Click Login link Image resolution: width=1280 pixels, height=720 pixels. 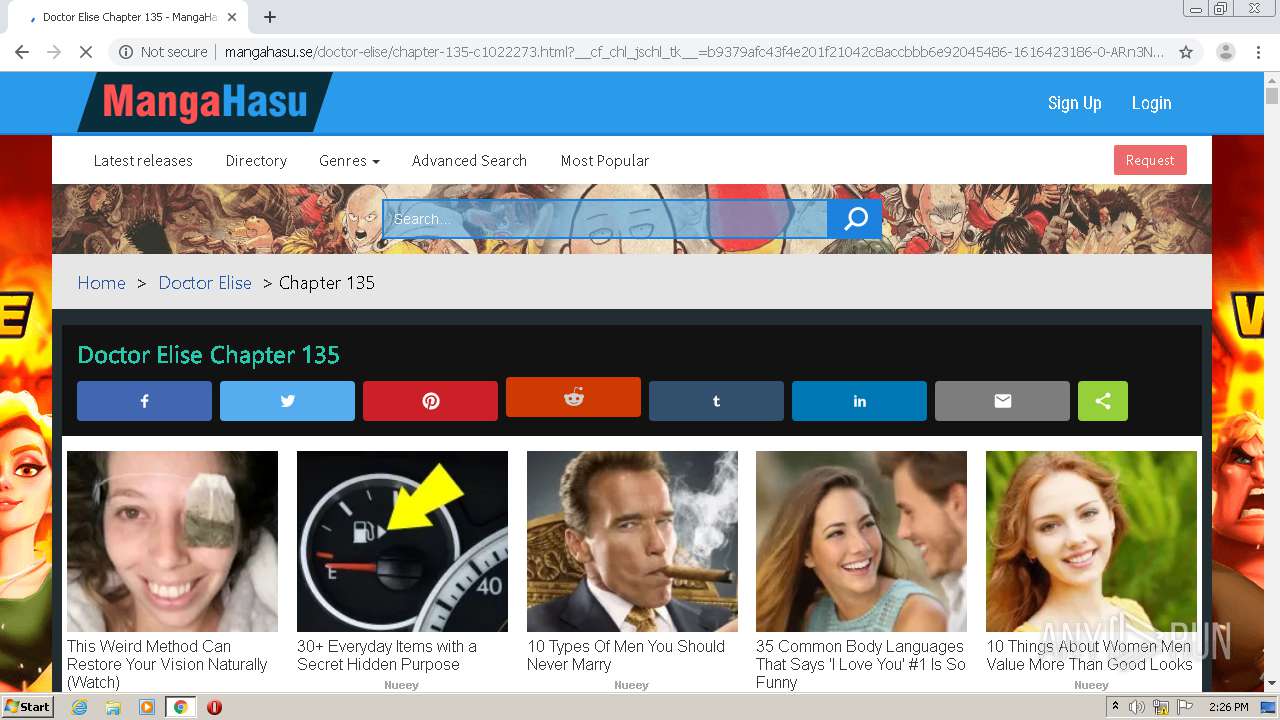click(1151, 103)
